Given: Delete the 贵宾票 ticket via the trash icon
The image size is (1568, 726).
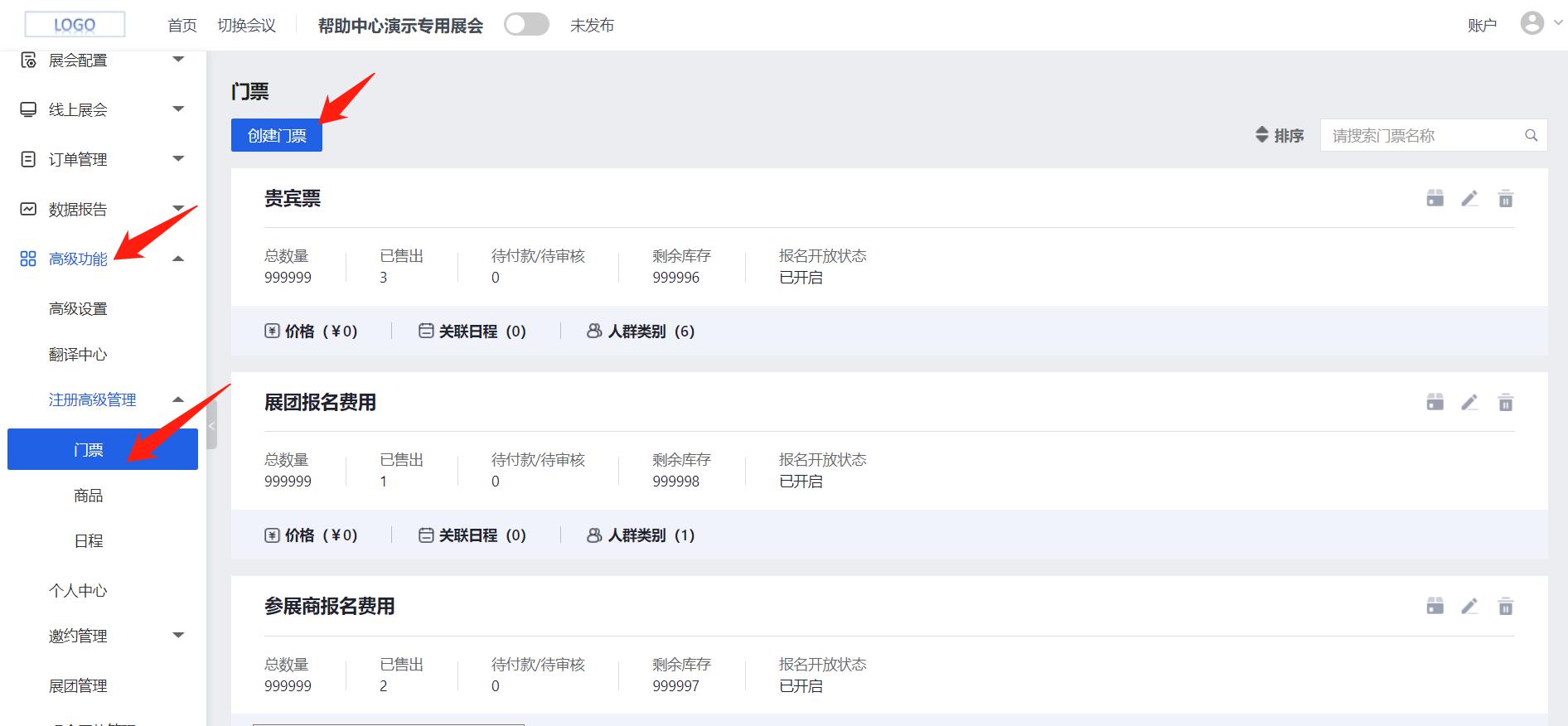Looking at the screenshot, I should tap(1506, 199).
